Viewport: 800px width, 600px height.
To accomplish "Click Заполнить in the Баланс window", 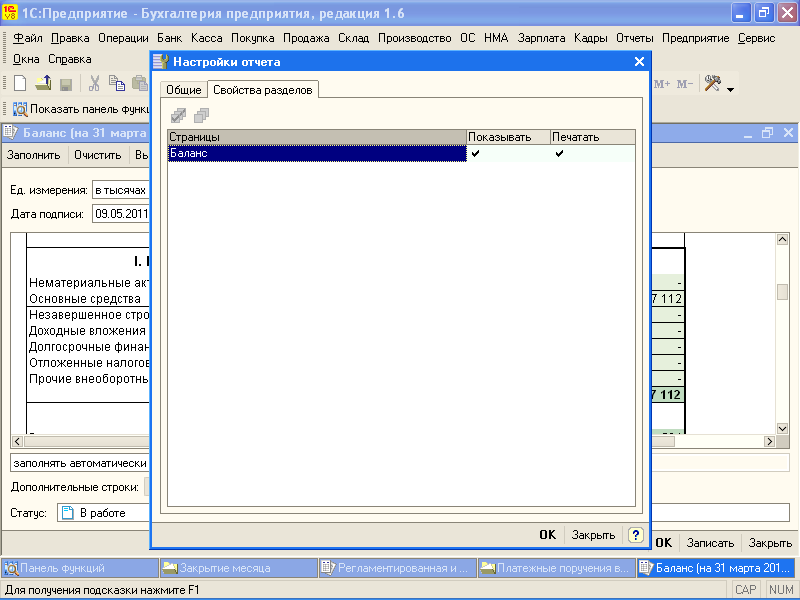I will [34, 155].
